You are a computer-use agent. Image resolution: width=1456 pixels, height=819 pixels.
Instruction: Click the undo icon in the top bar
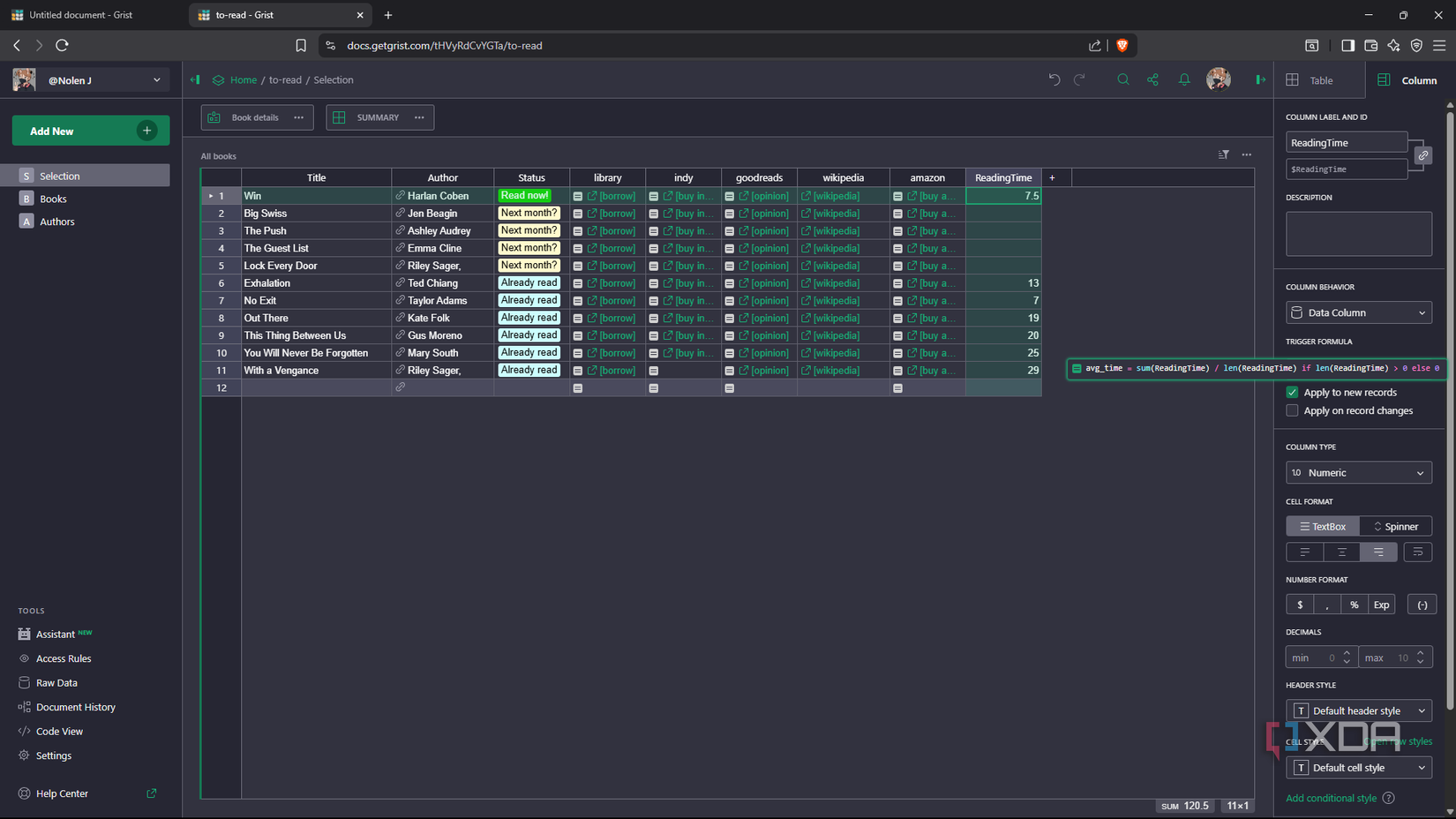tap(1054, 79)
